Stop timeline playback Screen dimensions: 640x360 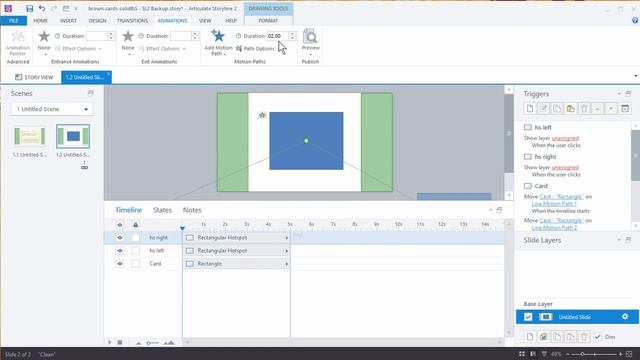[x=120, y=342]
